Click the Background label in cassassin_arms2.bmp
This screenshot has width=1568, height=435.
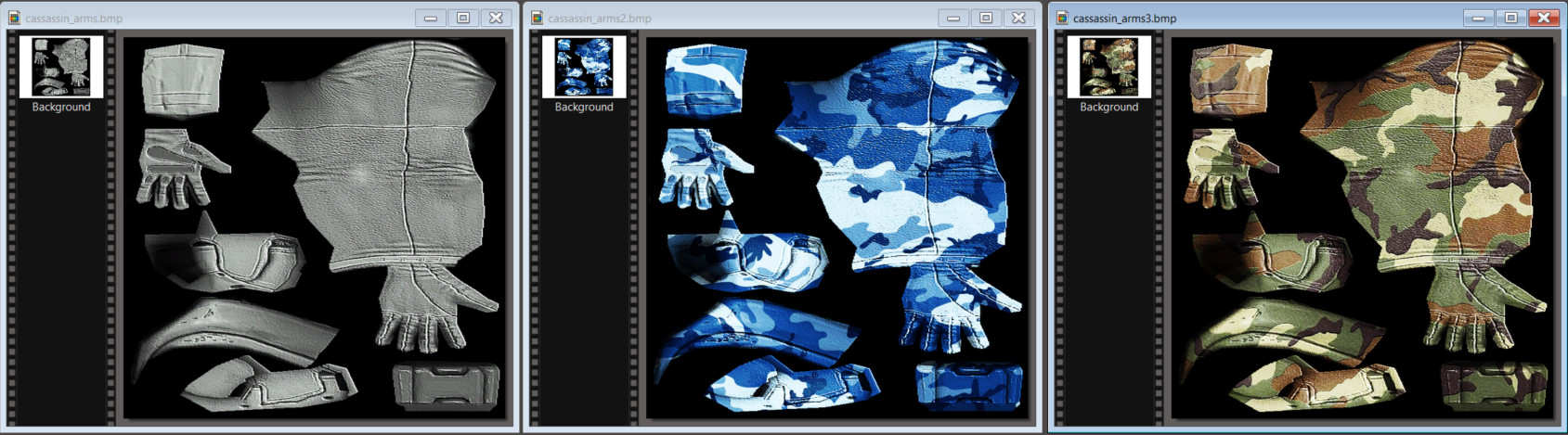coord(584,108)
